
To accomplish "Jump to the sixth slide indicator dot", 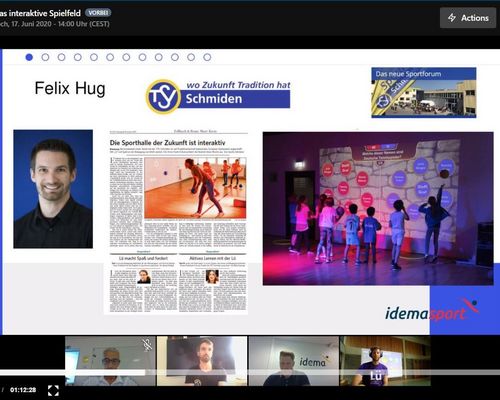I will pyautogui.click(x=110, y=57).
